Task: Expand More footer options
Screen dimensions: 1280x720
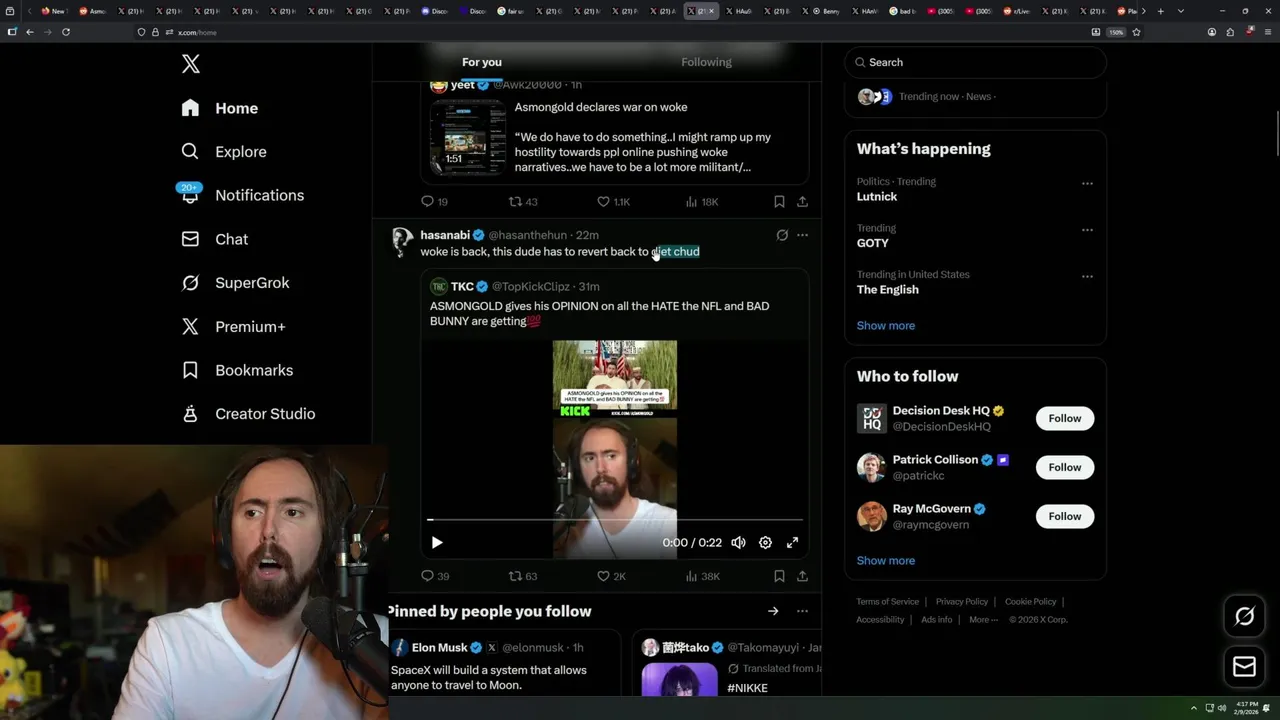Action: pos(984,620)
